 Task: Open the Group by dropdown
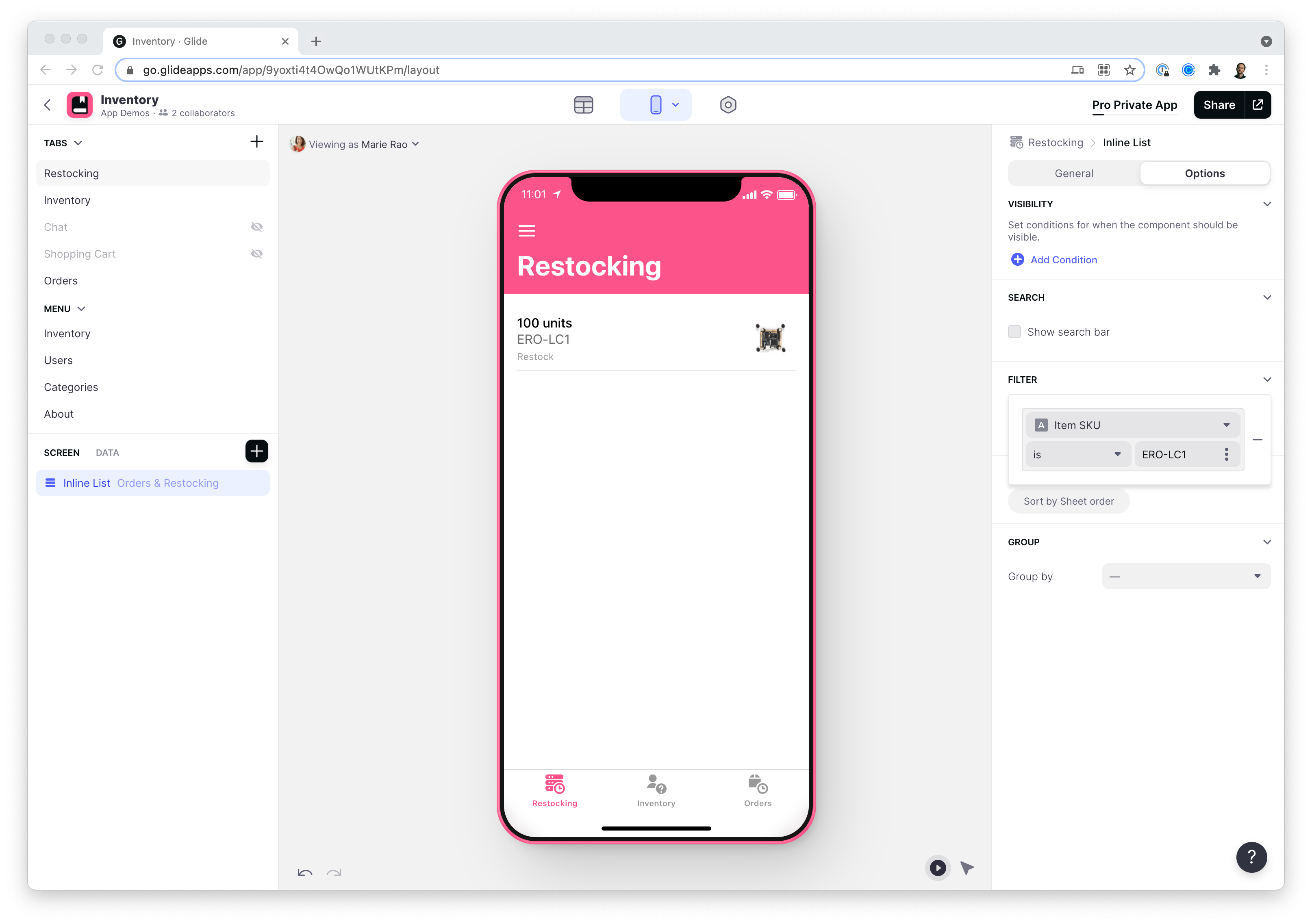pyautogui.click(x=1186, y=577)
